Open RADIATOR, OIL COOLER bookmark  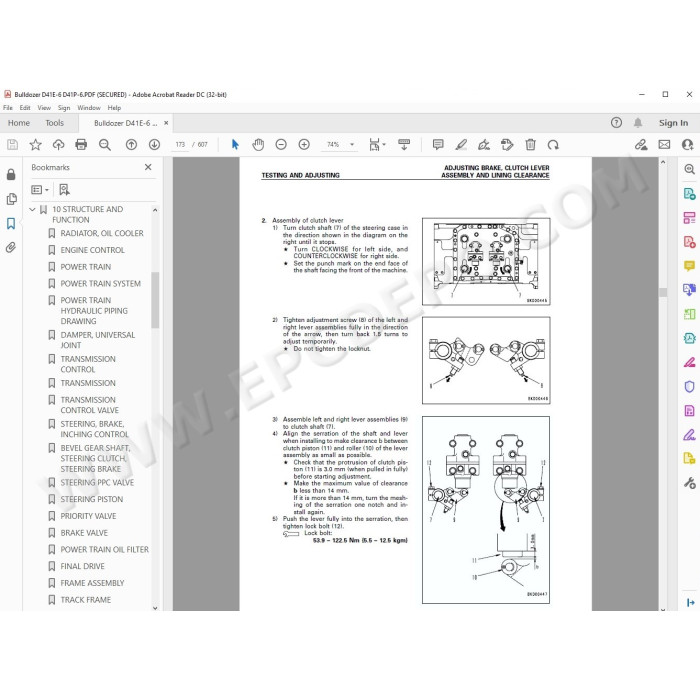[x=102, y=233]
